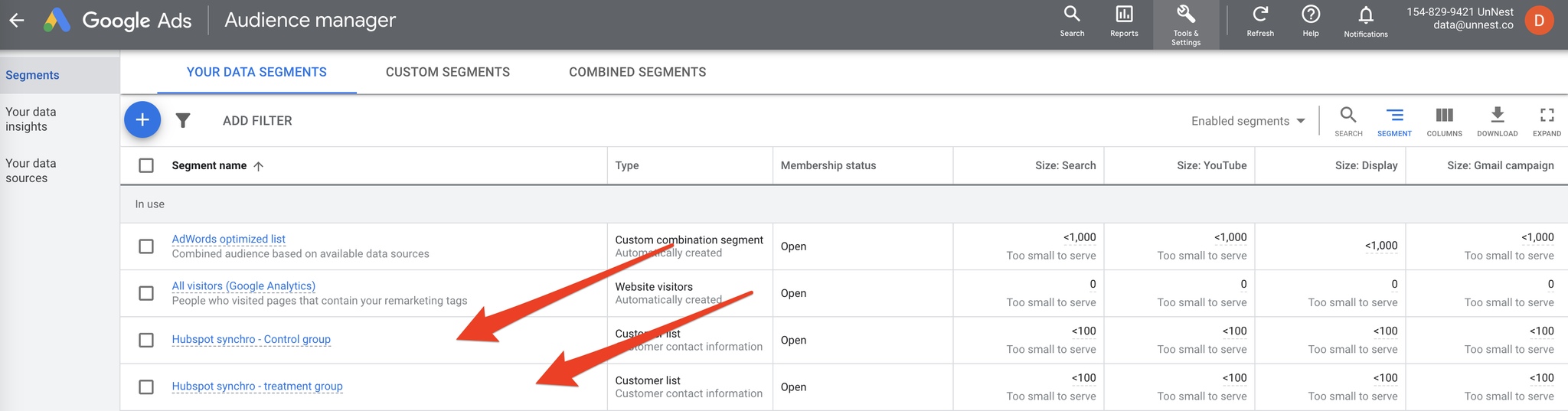
Task: Click Search size 0 in All visitors row
Action: [1093, 284]
